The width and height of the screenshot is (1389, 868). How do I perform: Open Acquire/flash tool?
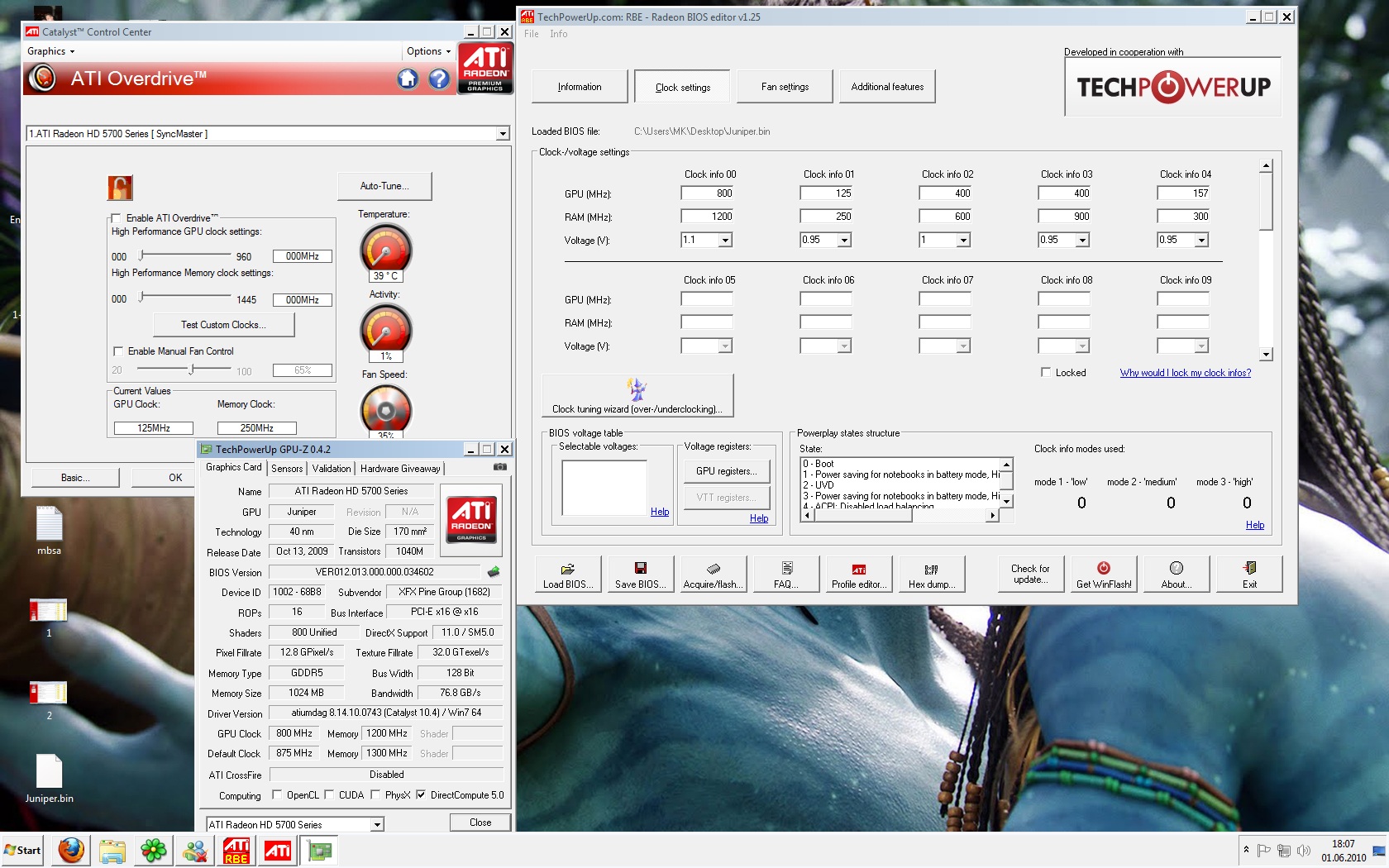pyautogui.click(x=713, y=574)
